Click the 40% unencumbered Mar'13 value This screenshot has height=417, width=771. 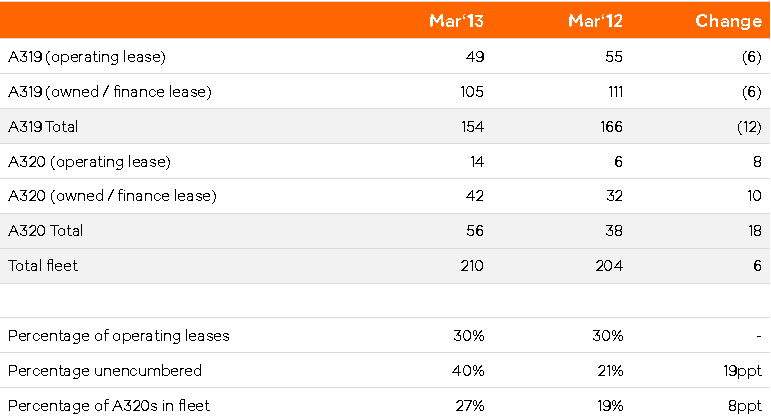pos(468,371)
